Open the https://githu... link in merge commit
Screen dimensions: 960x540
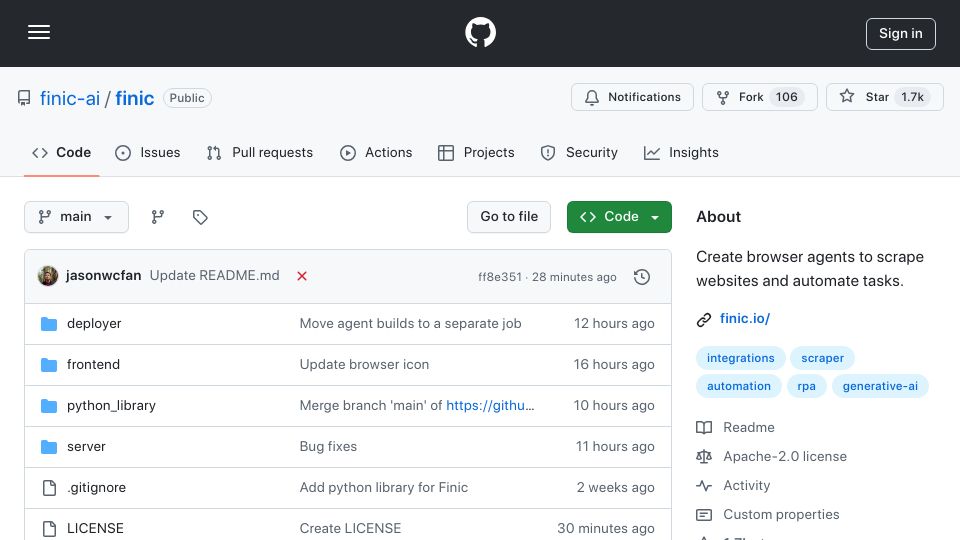coord(490,405)
